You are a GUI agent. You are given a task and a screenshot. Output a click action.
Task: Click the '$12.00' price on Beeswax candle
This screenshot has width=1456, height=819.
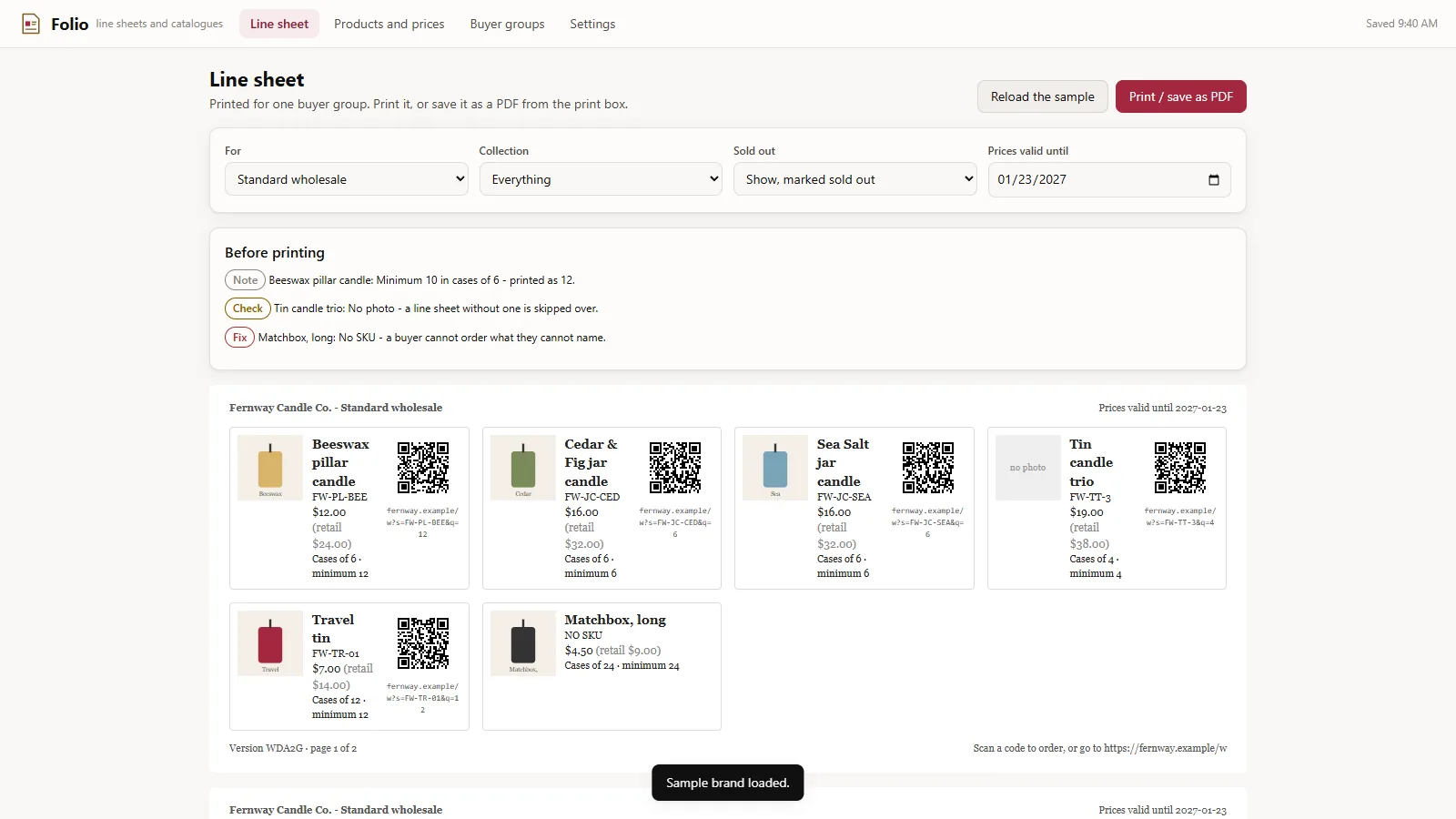point(329,512)
